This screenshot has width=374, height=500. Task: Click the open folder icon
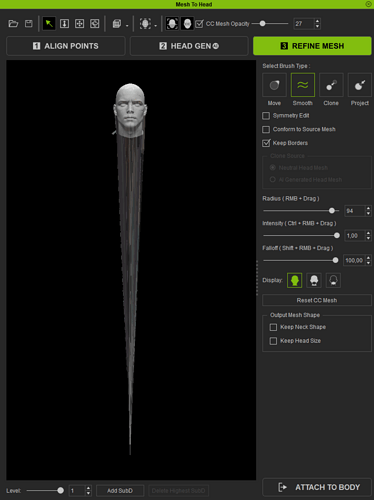13,24
